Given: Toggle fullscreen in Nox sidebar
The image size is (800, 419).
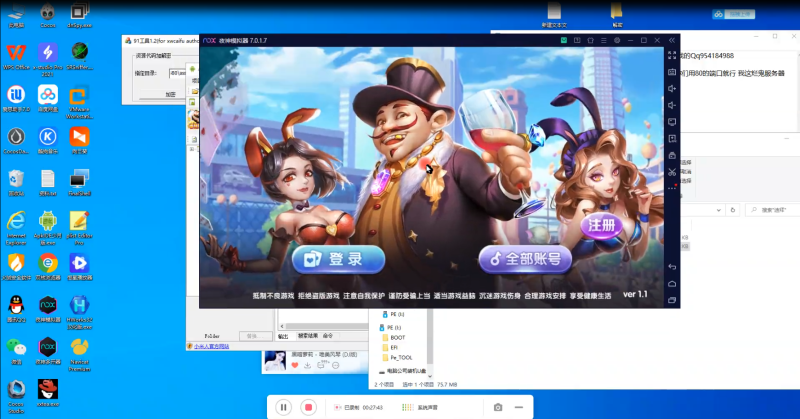Looking at the screenshot, I should (672, 55).
